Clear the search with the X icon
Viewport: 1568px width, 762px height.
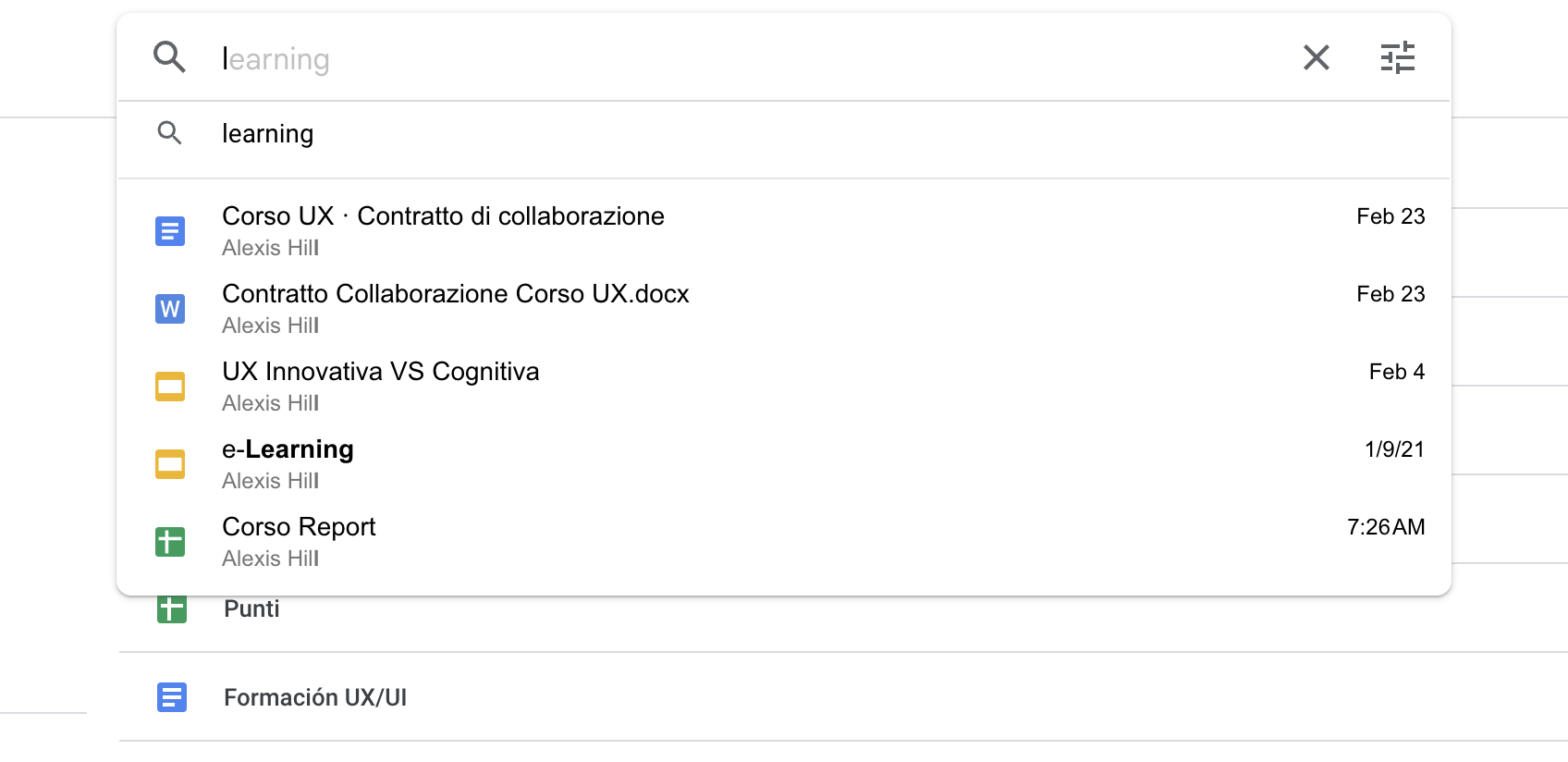pos(1316,57)
